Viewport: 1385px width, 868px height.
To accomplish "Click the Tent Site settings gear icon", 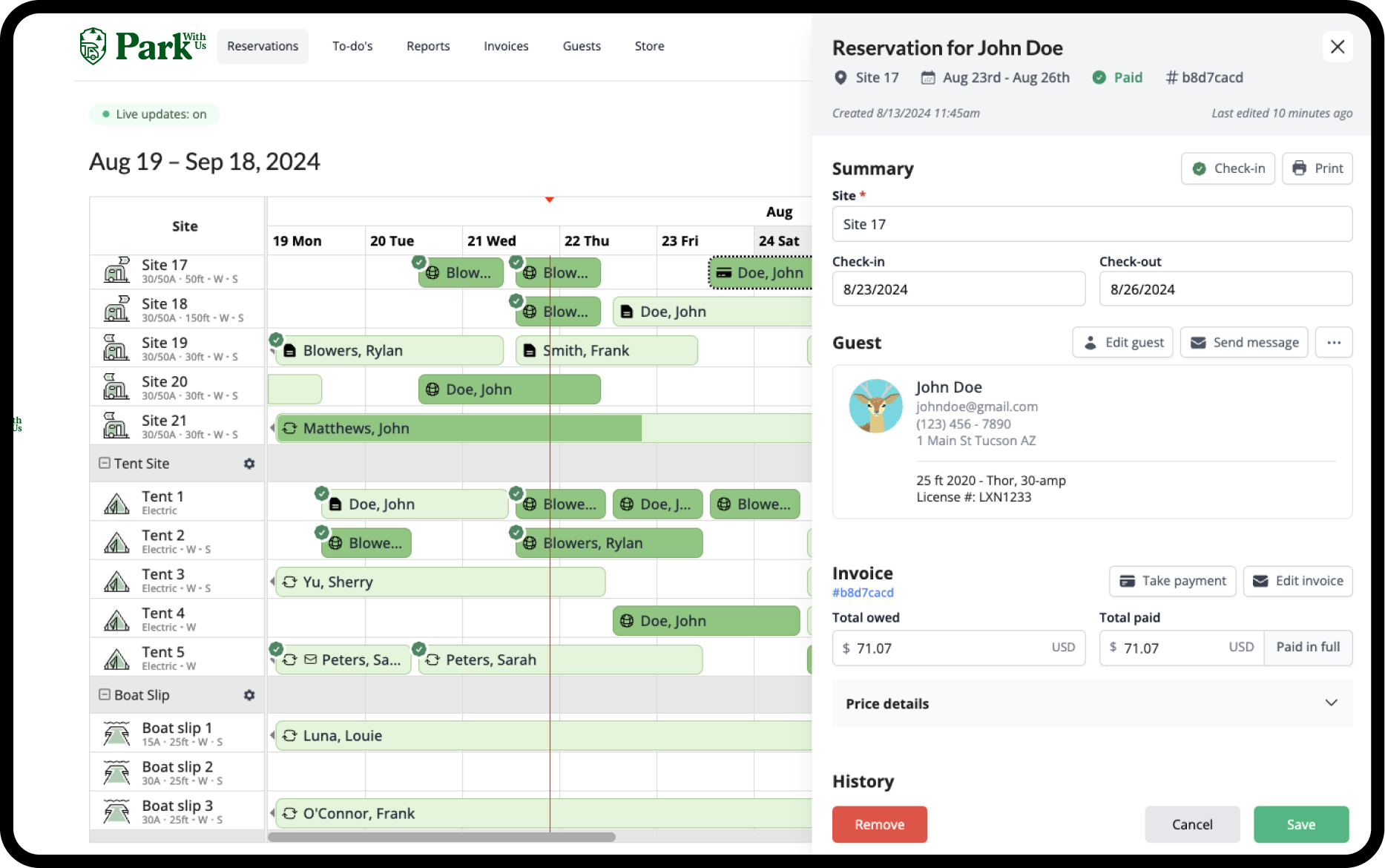I will pos(249,464).
